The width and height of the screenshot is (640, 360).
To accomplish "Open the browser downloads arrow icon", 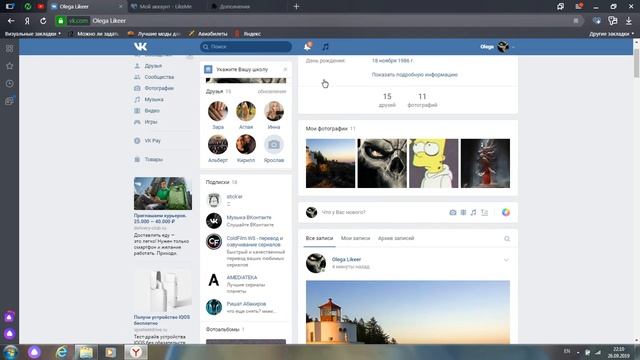I will [x=629, y=21].
